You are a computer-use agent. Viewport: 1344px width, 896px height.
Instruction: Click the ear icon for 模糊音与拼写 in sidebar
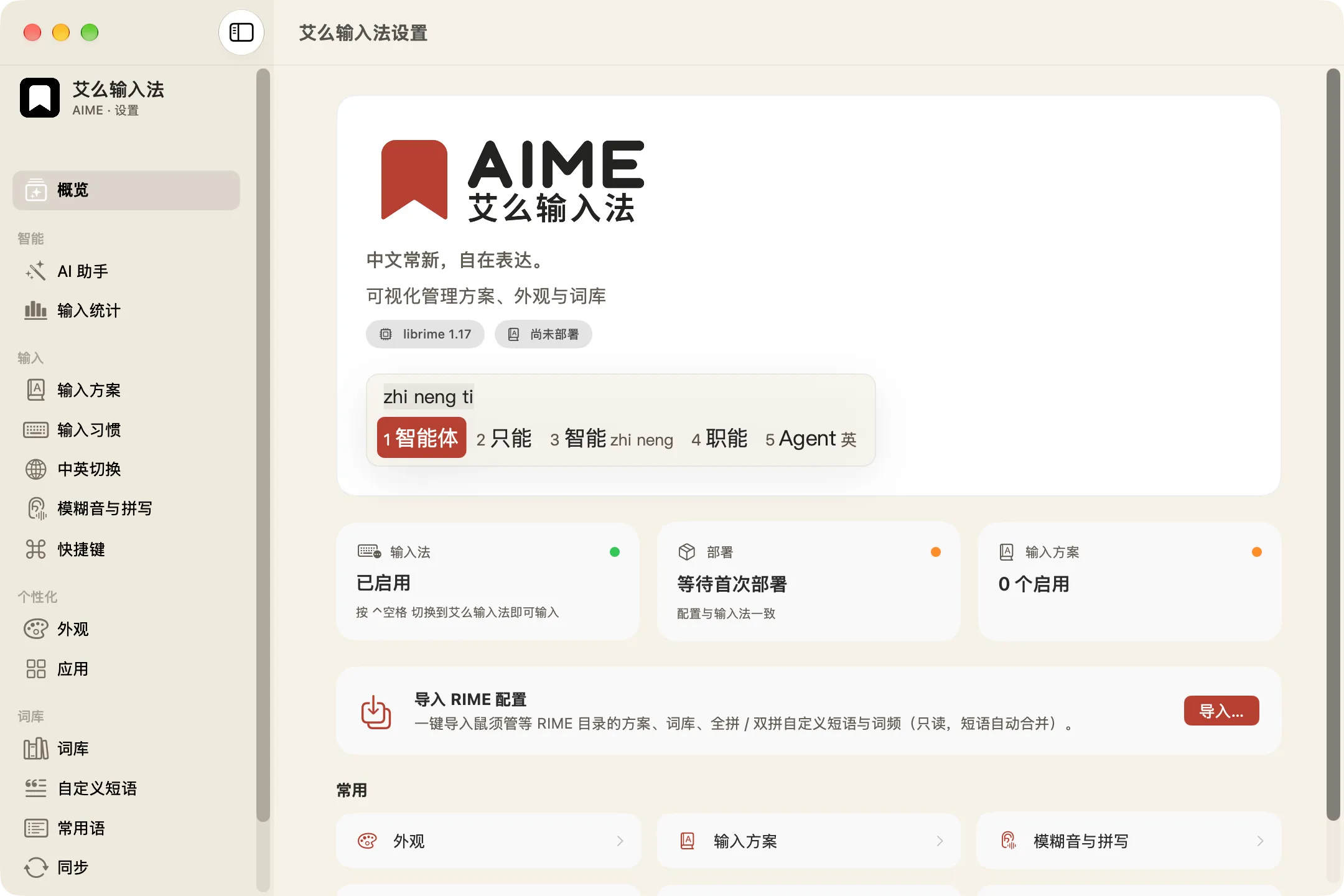coord(36,508)
